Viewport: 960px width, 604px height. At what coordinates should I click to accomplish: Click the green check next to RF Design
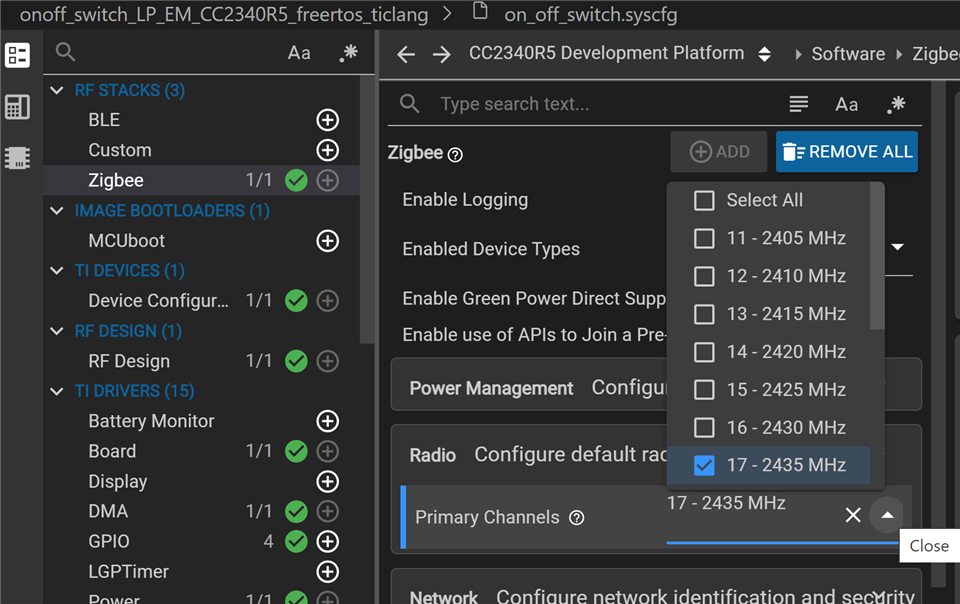(x=296, y=361)
